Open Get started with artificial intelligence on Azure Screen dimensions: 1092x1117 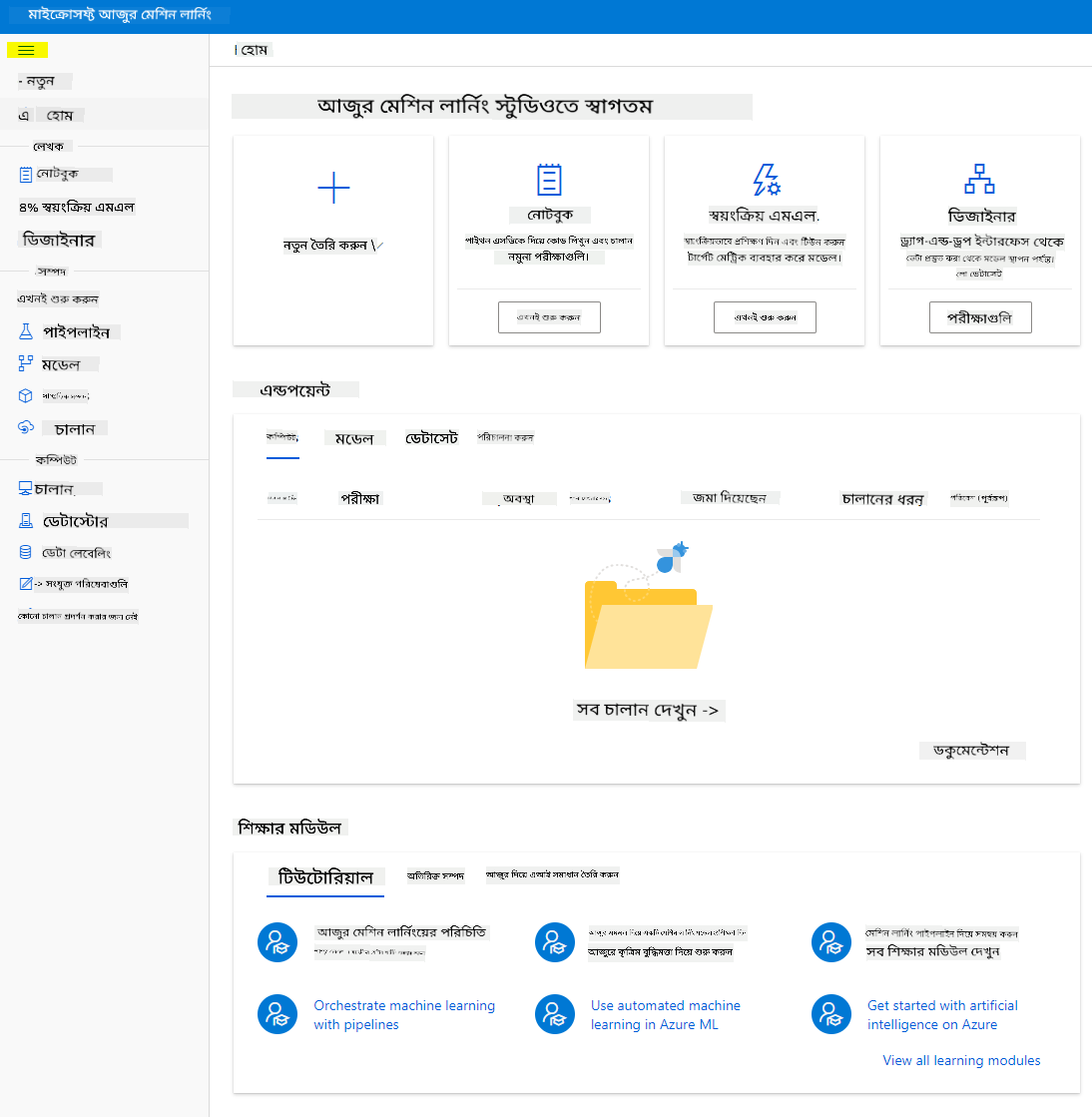[x=942, y=1014]
